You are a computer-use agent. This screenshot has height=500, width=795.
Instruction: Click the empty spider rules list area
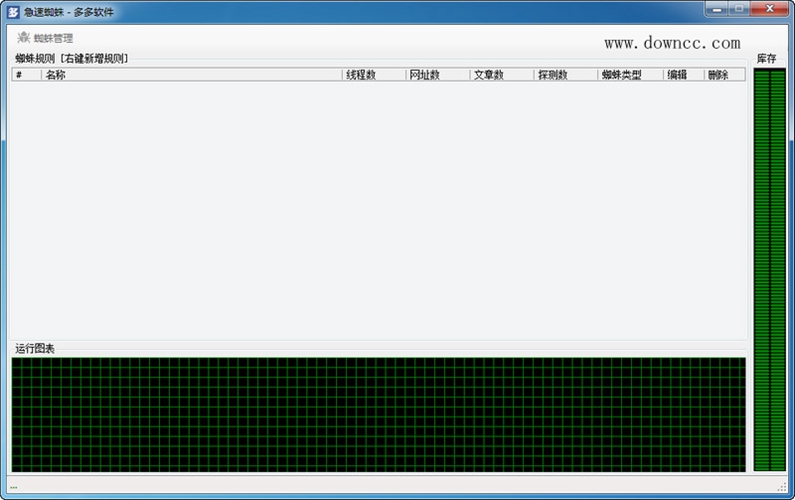378,210
